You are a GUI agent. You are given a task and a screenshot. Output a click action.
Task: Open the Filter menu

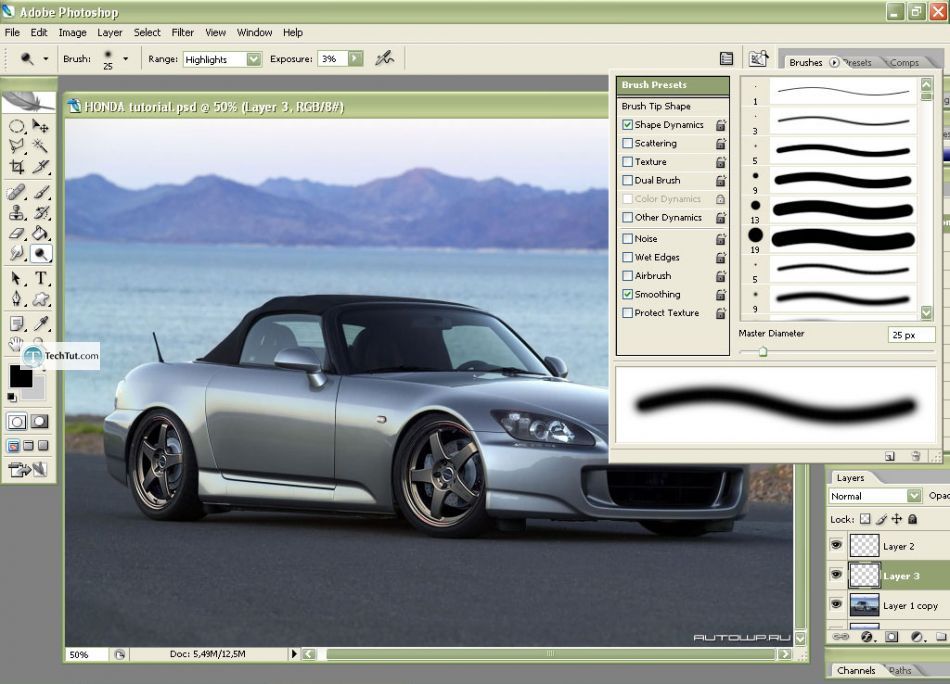point(182,32)
